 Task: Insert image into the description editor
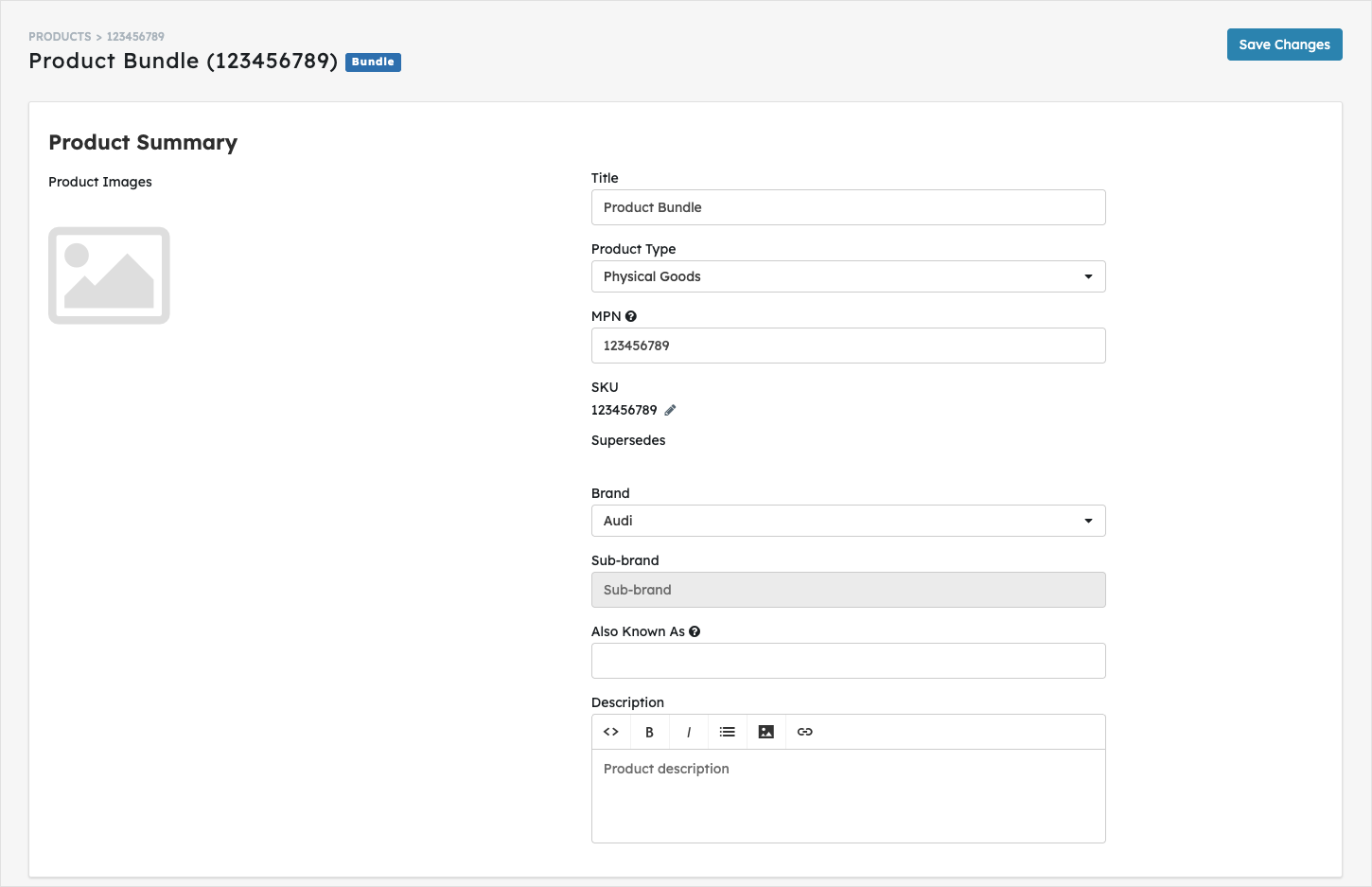tap(766, 732)
